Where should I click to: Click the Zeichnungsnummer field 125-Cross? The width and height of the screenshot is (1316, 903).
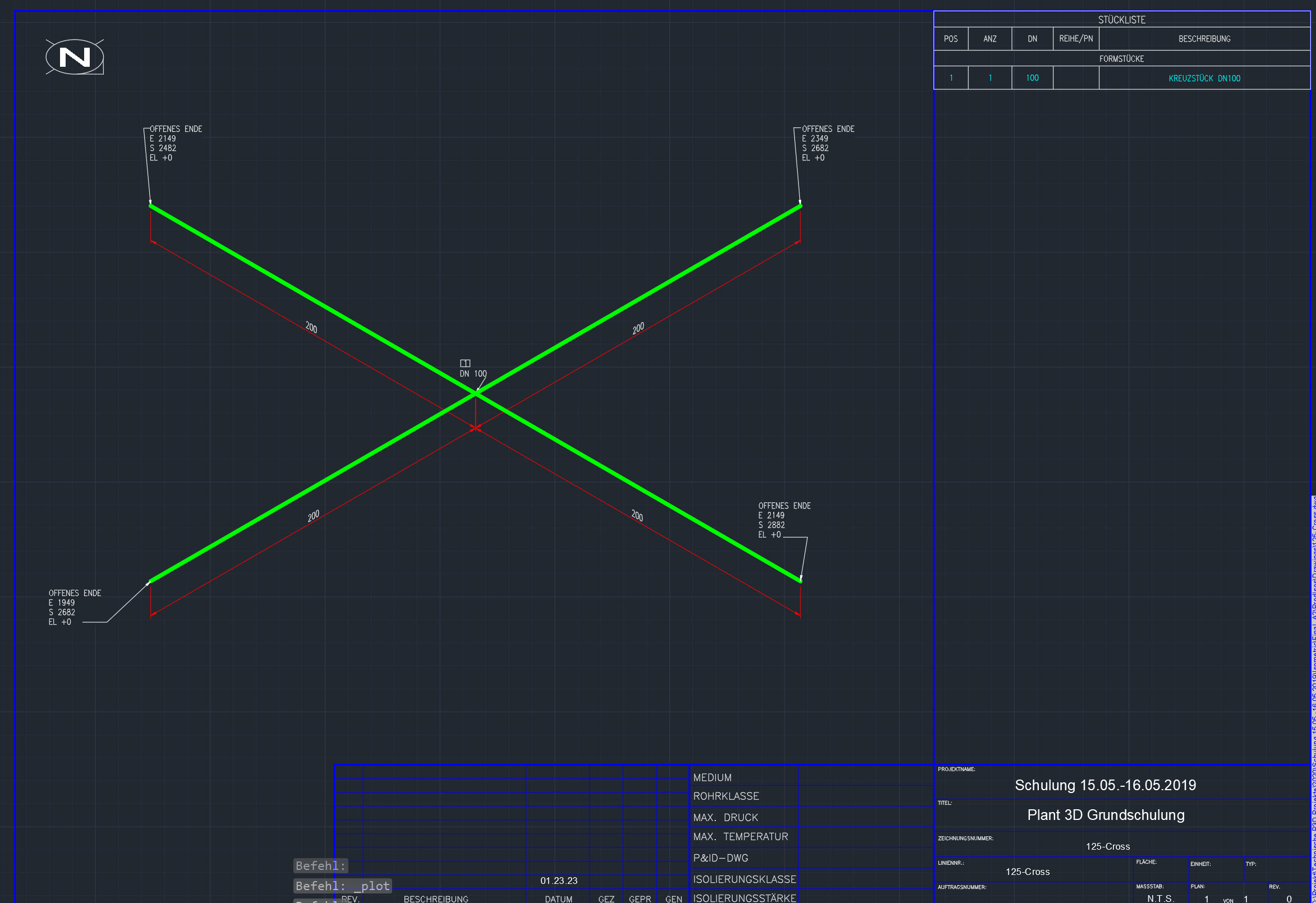pos(1107,846)
